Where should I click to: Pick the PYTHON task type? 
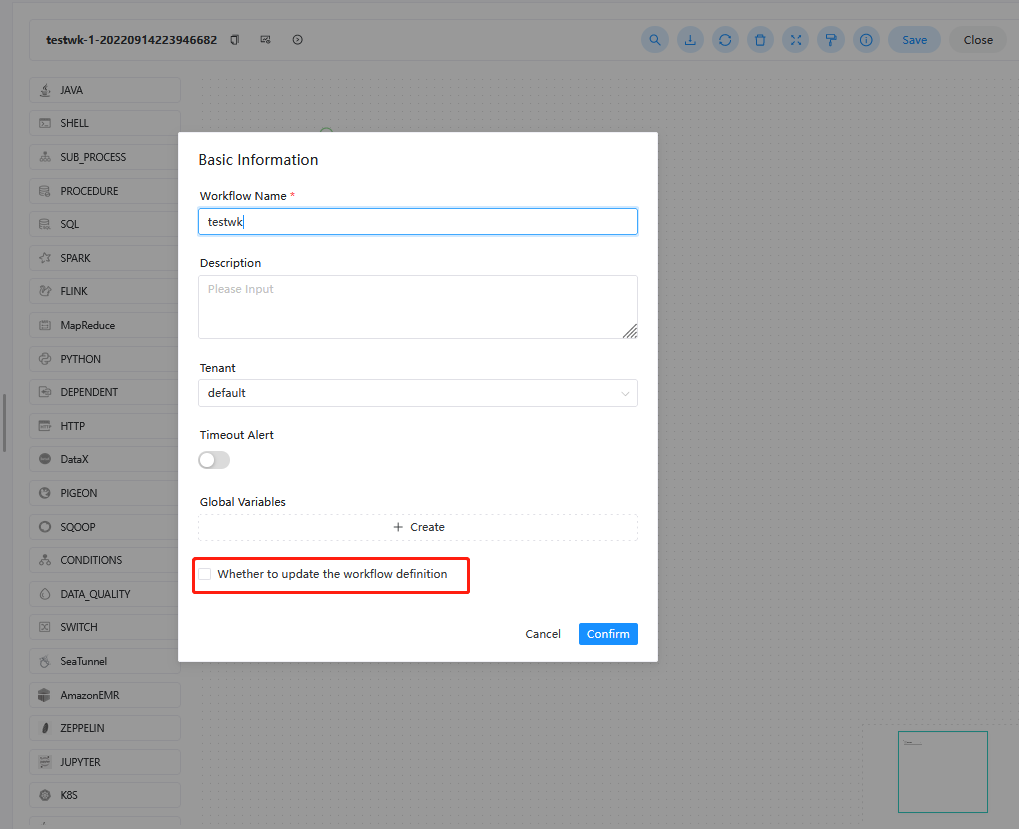[x=105, y=359]
